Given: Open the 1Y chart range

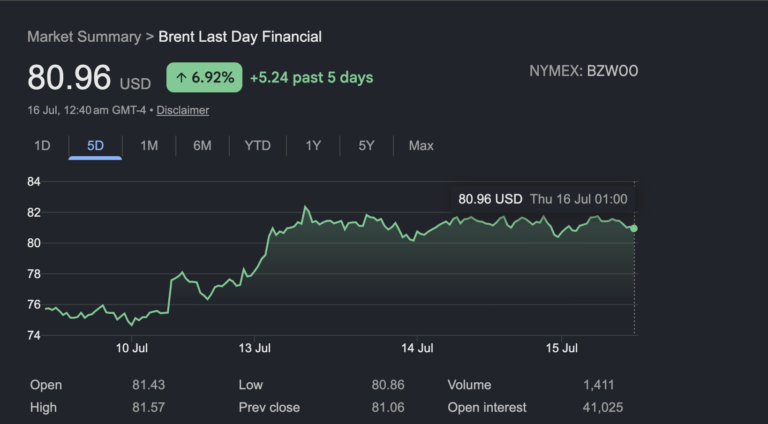Looking at the screenshot, I should [x=313, y=145].
